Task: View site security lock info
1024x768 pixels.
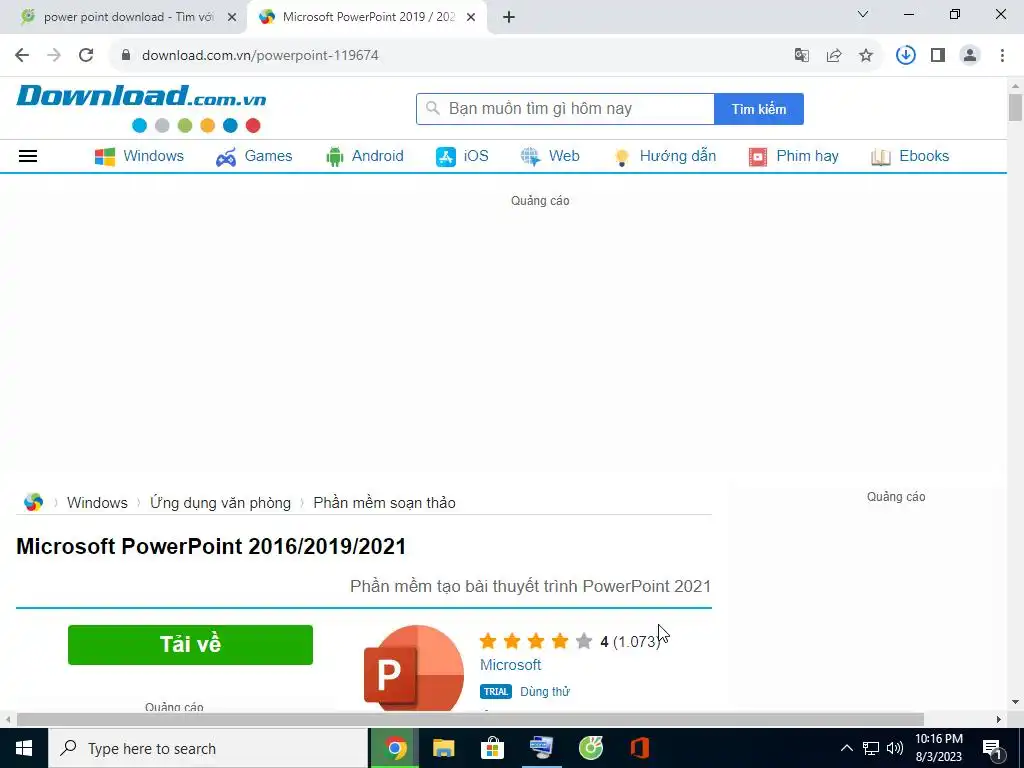Action: click(x=126, y=55)
